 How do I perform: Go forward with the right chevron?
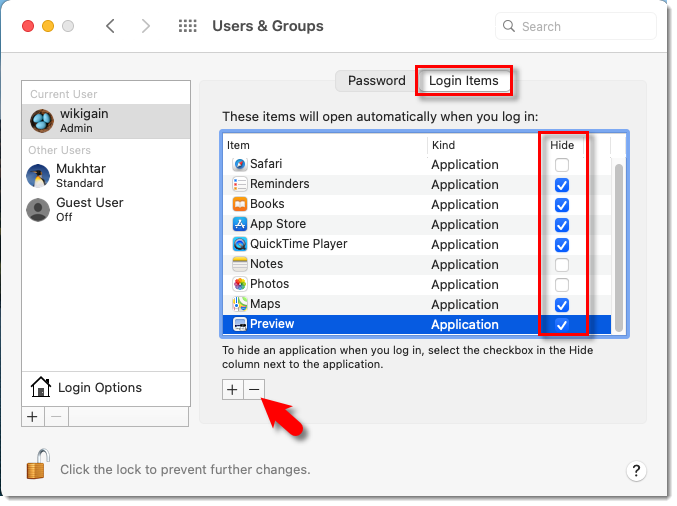(x=146, y=26)
